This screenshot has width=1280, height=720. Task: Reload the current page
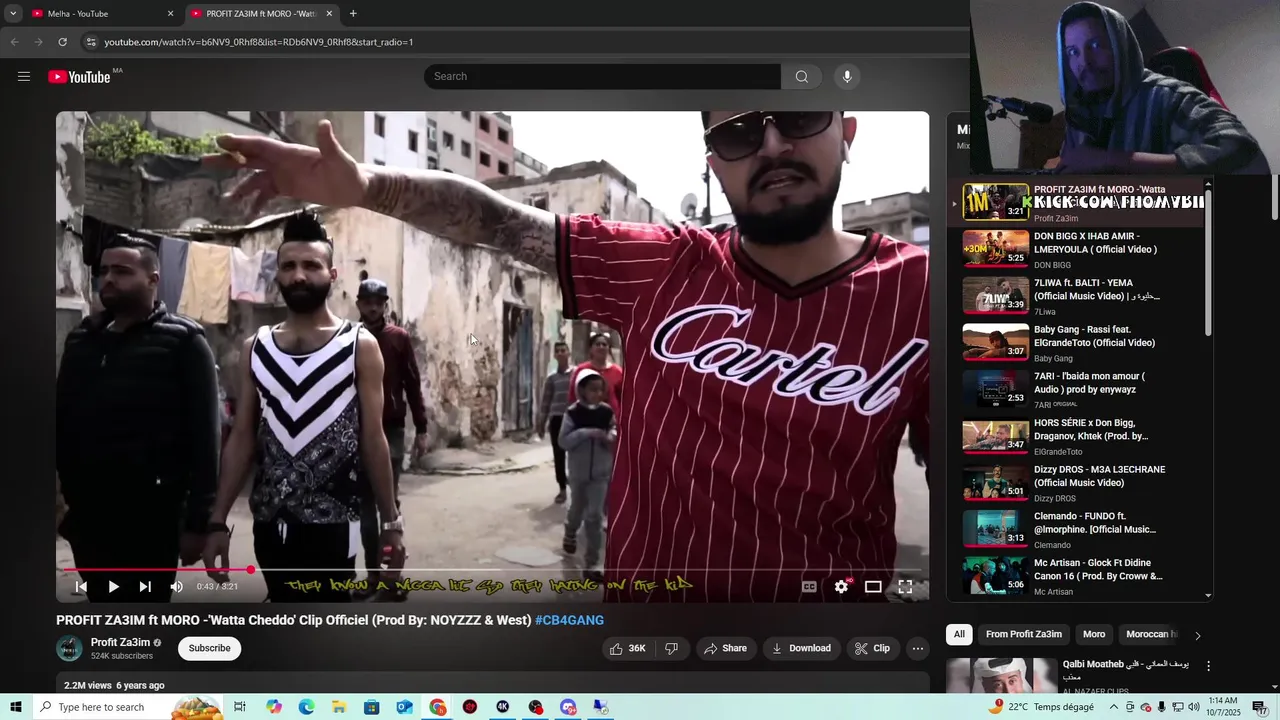pos(62,42)
